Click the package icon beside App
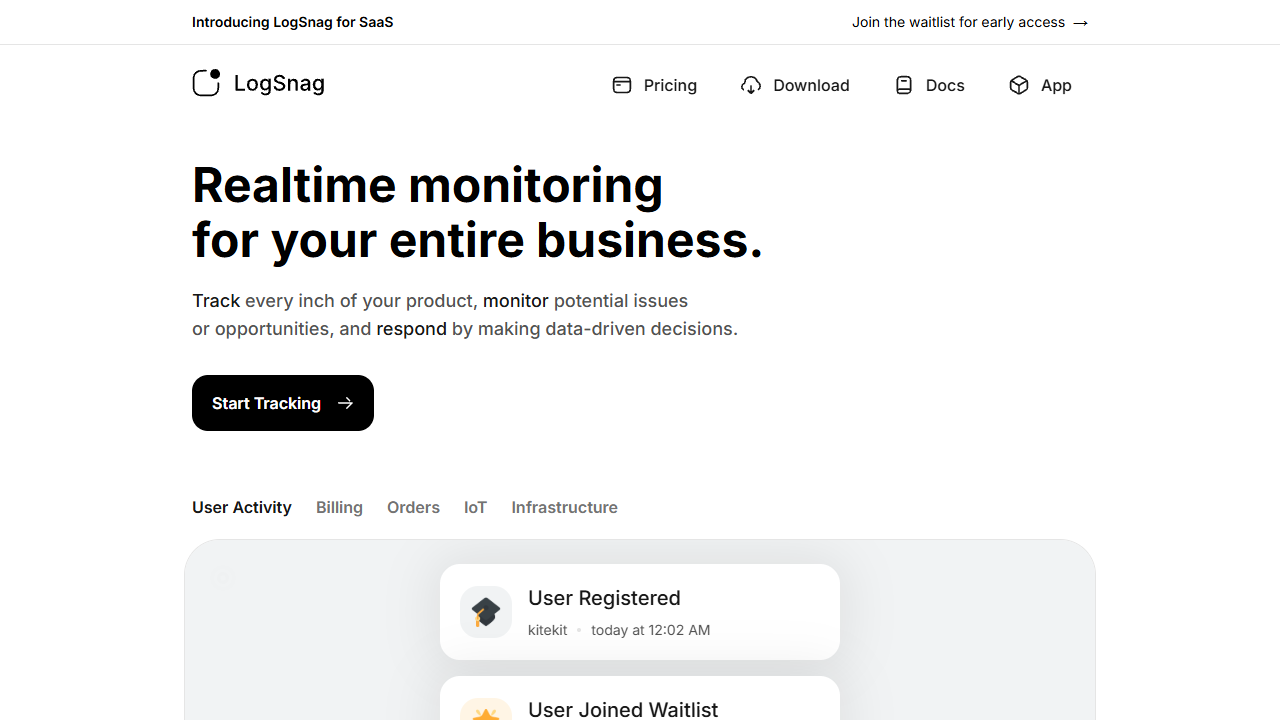This screenshot has width=1280, height=720. (x=1017, y=85)
